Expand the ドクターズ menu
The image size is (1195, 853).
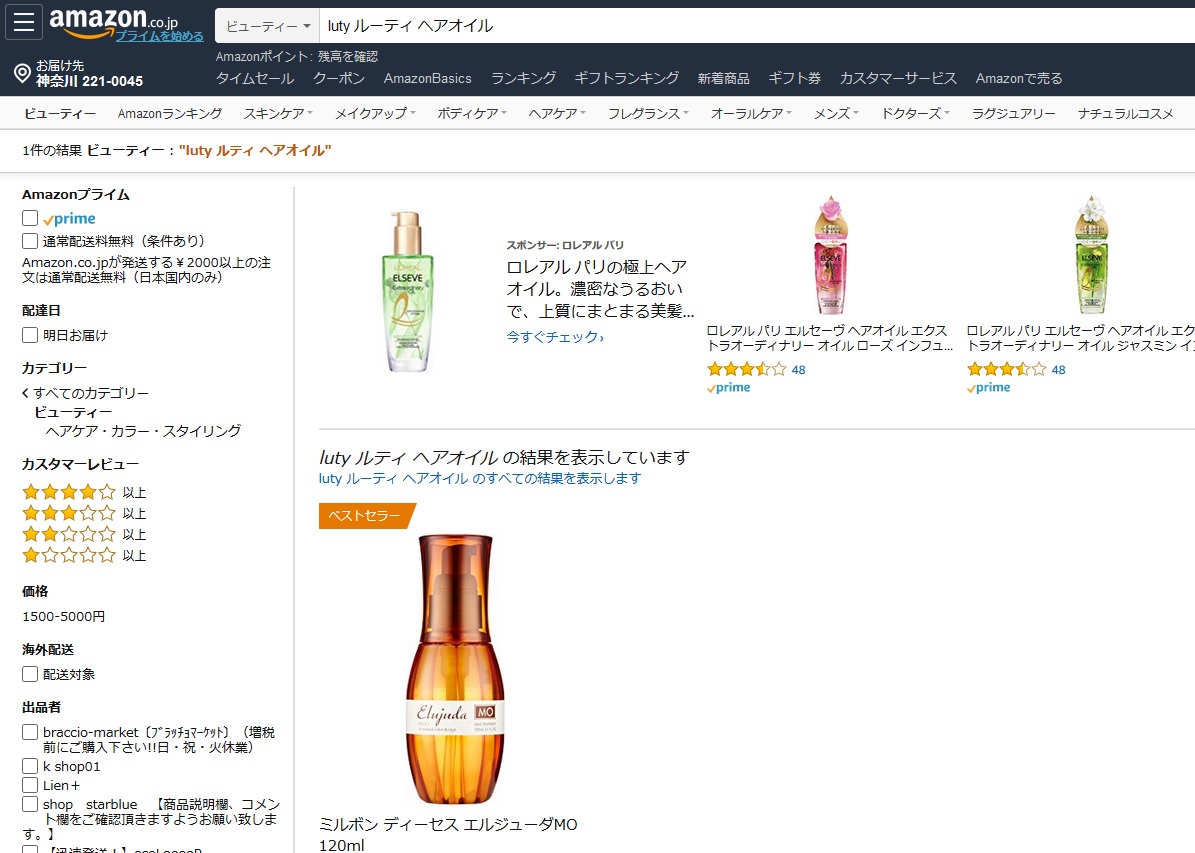[915, 114]
